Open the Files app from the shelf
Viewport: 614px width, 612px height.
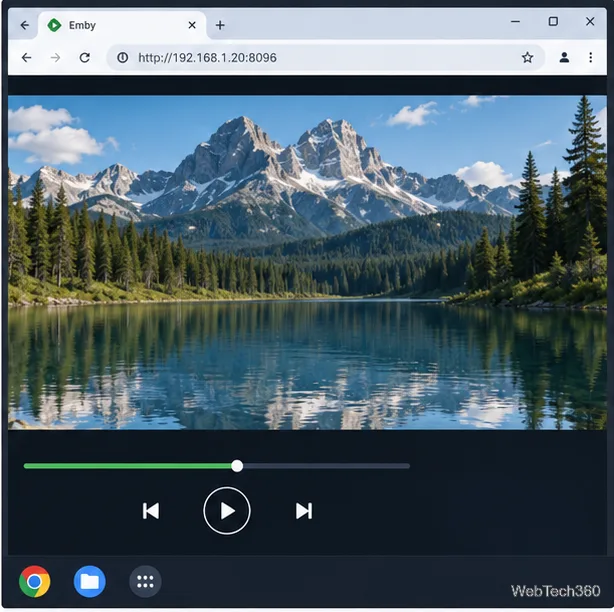click(x=90, y=581)
